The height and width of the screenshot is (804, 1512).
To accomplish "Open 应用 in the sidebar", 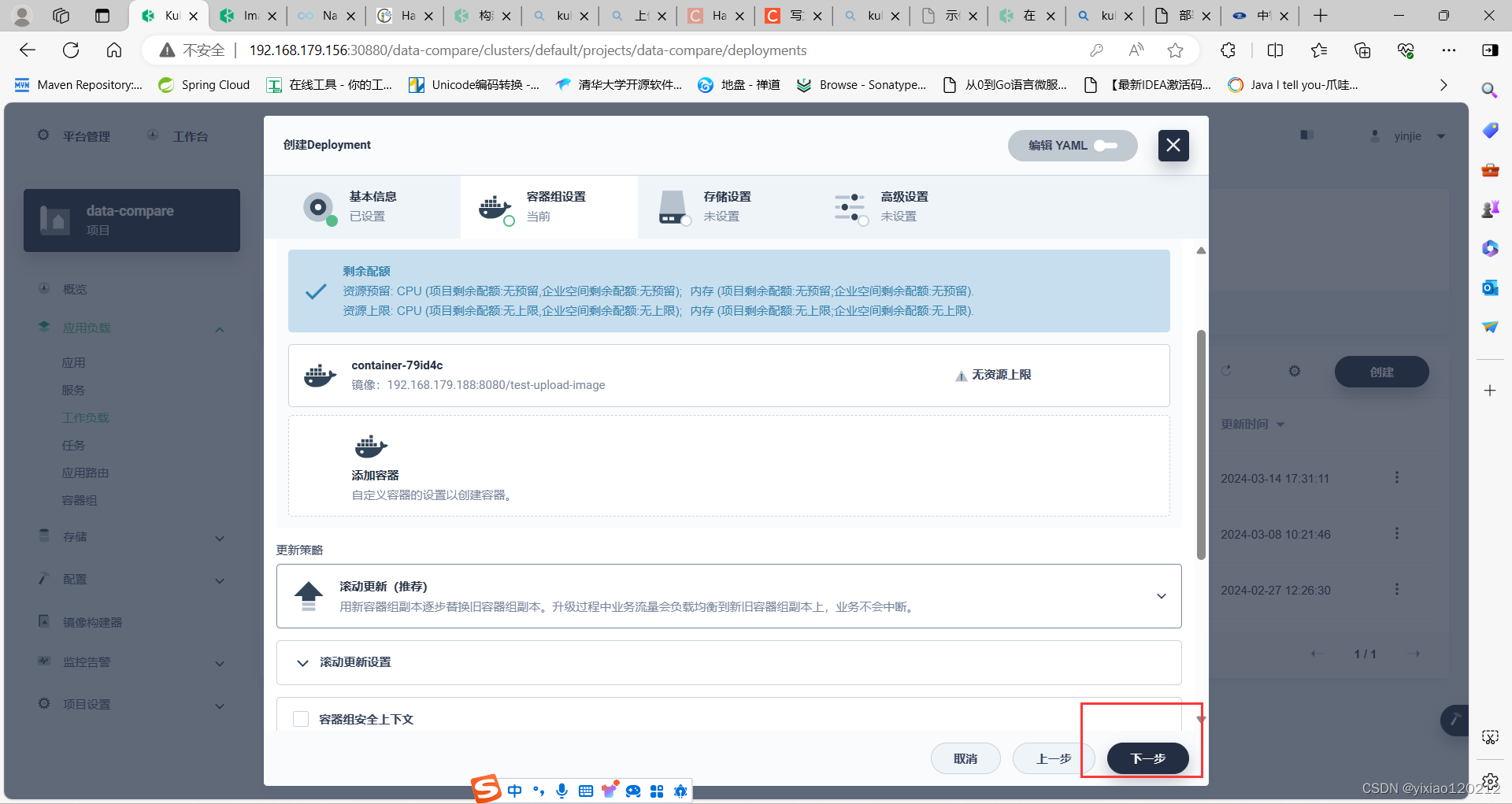I will point(73,363).
